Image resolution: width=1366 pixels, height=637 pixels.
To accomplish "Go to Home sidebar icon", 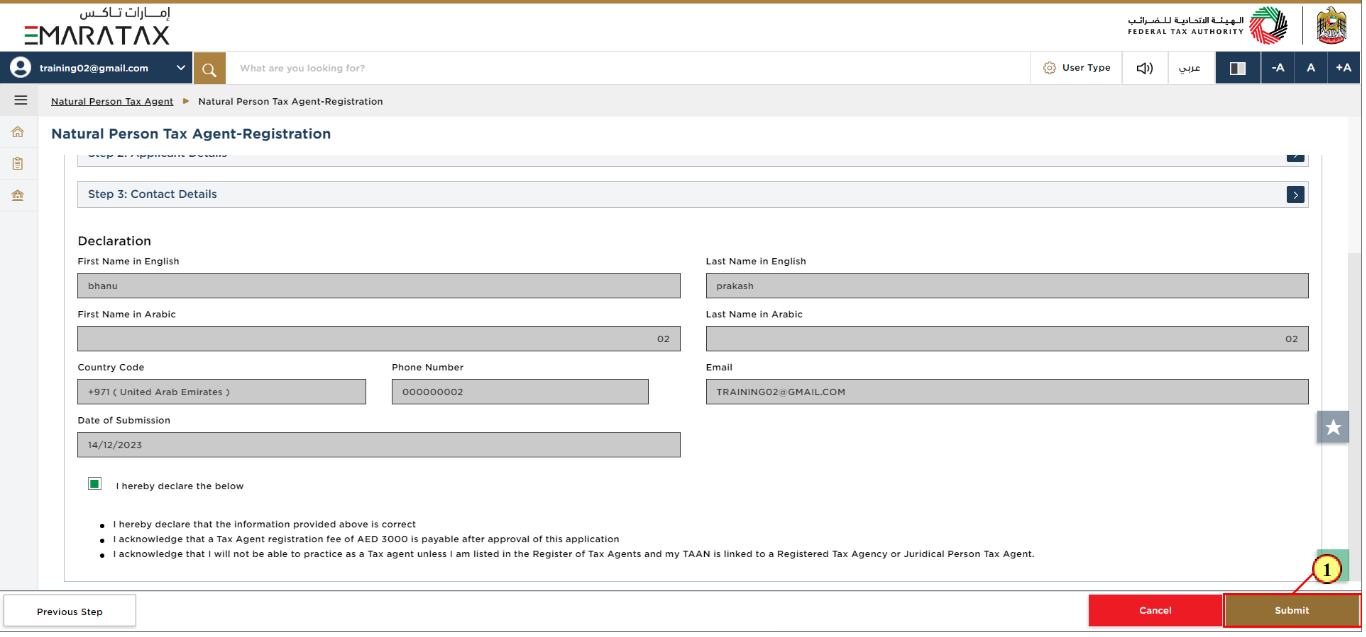I will [x=17, y=132].
